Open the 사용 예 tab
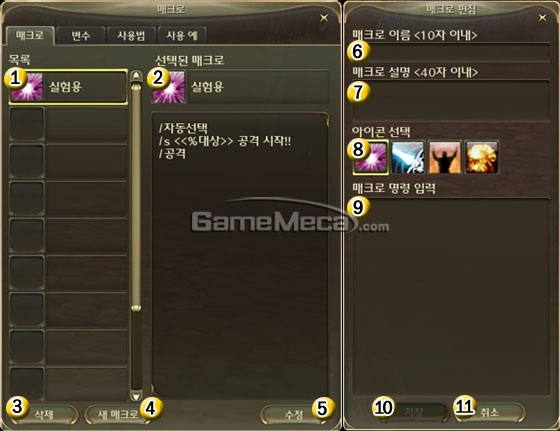This screenshot has width=560, height=431. coord(182,35)
